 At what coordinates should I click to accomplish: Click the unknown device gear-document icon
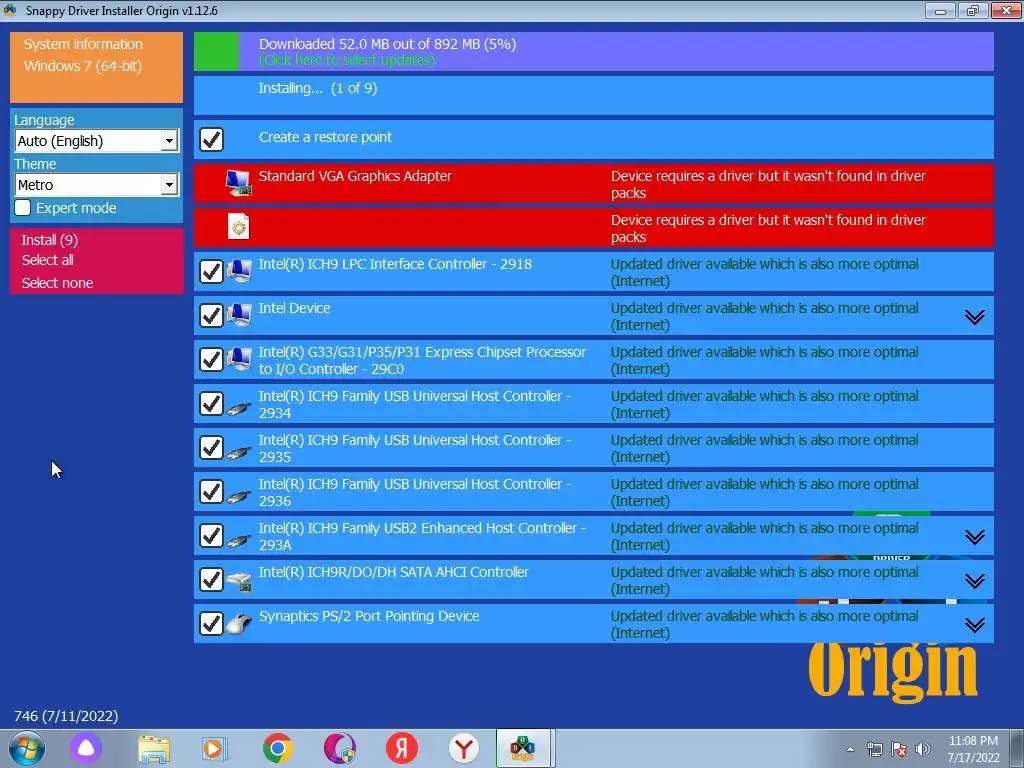pyautogui.click(x=238, y=227)
